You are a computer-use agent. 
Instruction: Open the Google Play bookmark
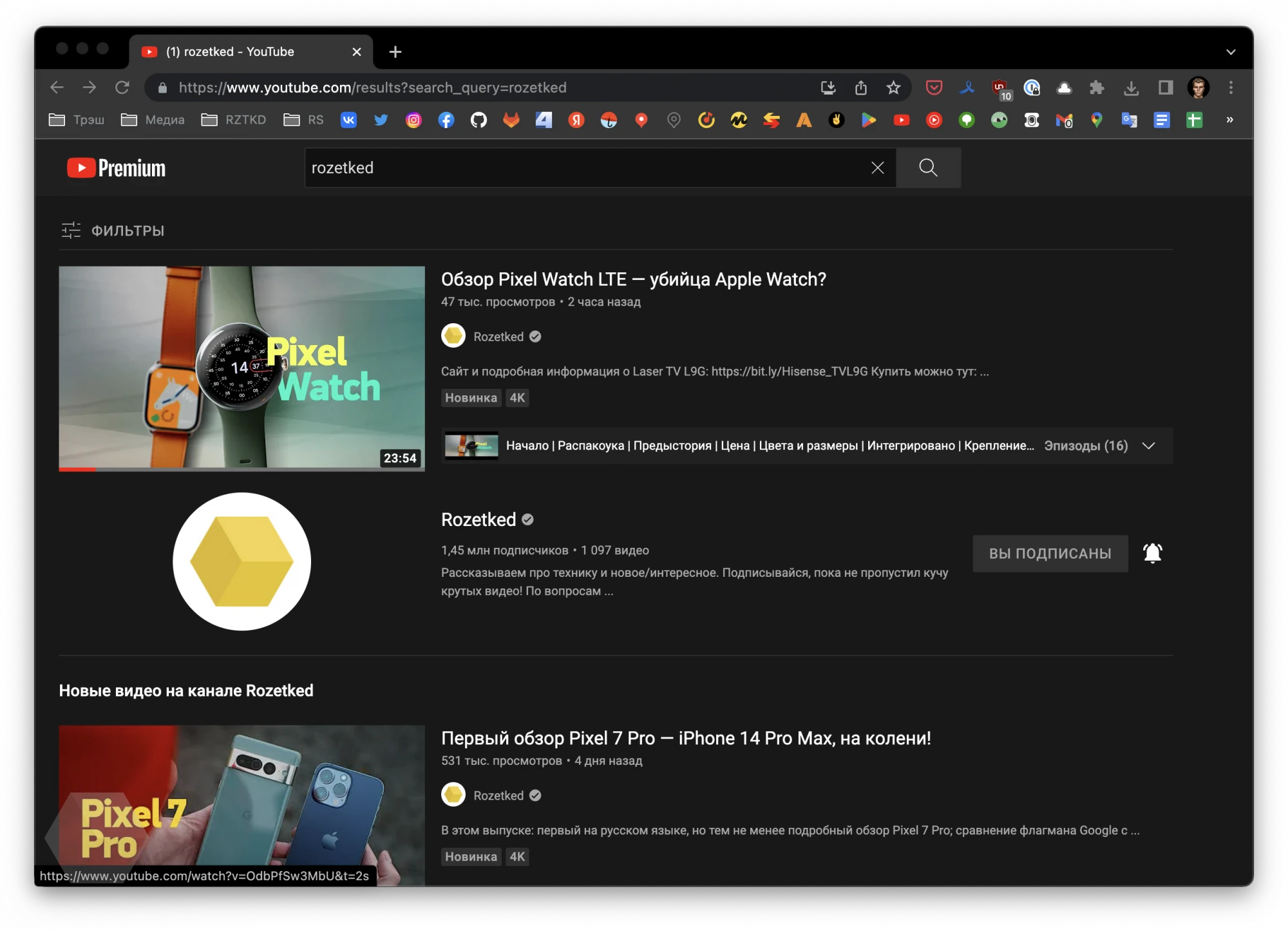(869, 120)
